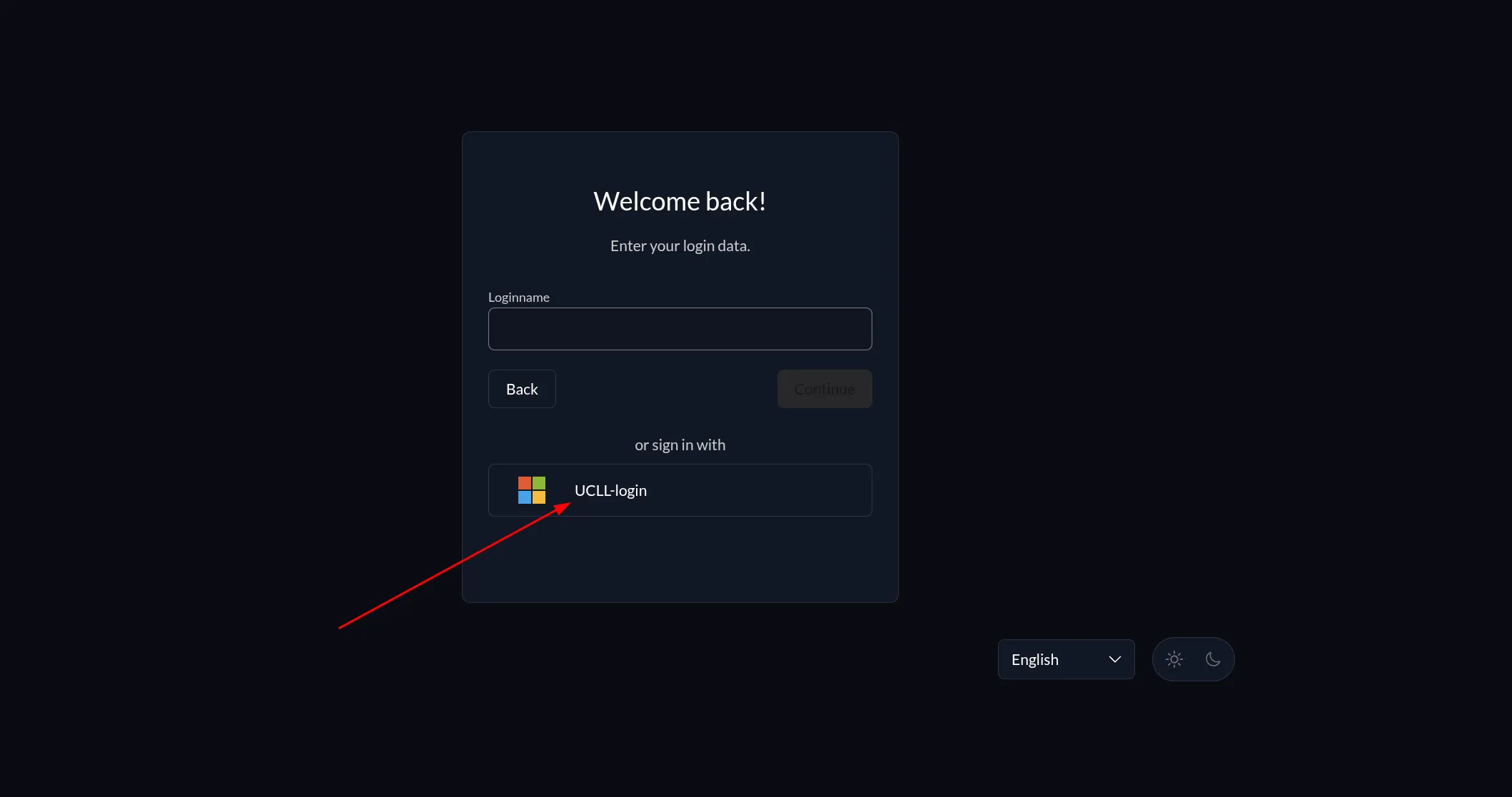Open the English language dropdown
Screen dimensions: 1512x797
click(x=1065, y=659)
